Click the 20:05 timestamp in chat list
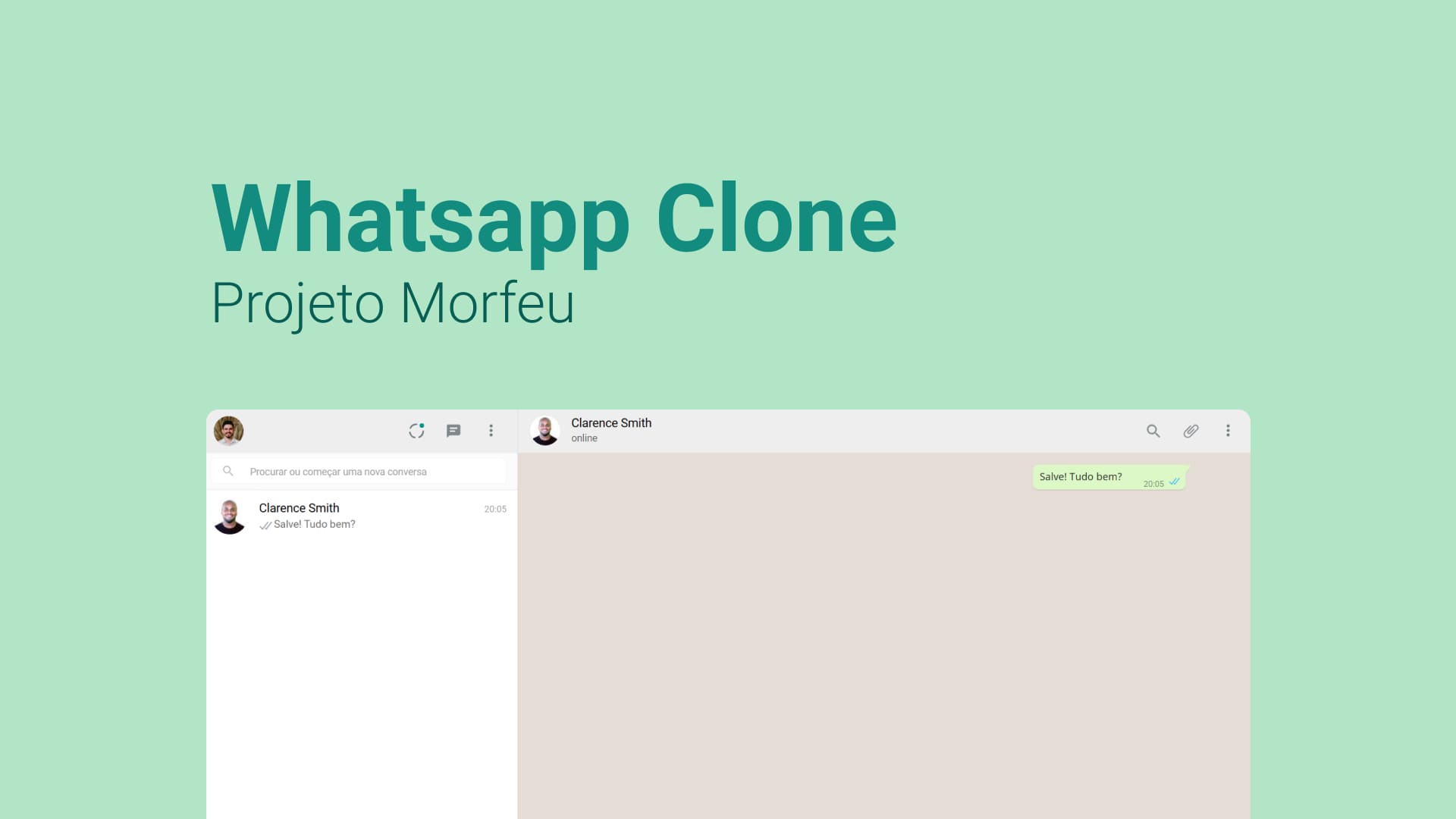This screenshot has width=1456, height=819. [x=495, y=509]
